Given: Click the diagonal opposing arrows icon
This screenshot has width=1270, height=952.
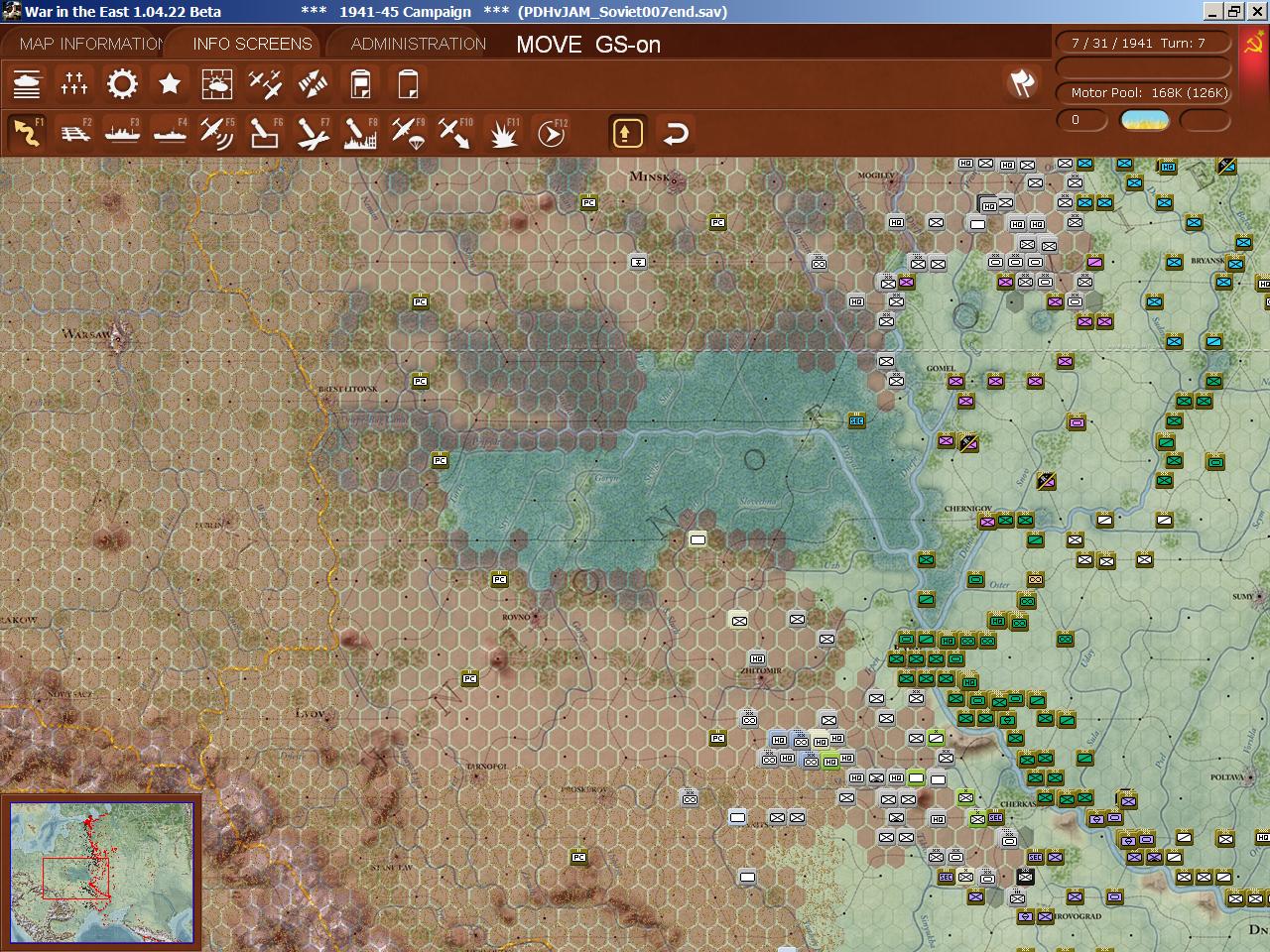Looking at the screenshot, I should 313,84.
